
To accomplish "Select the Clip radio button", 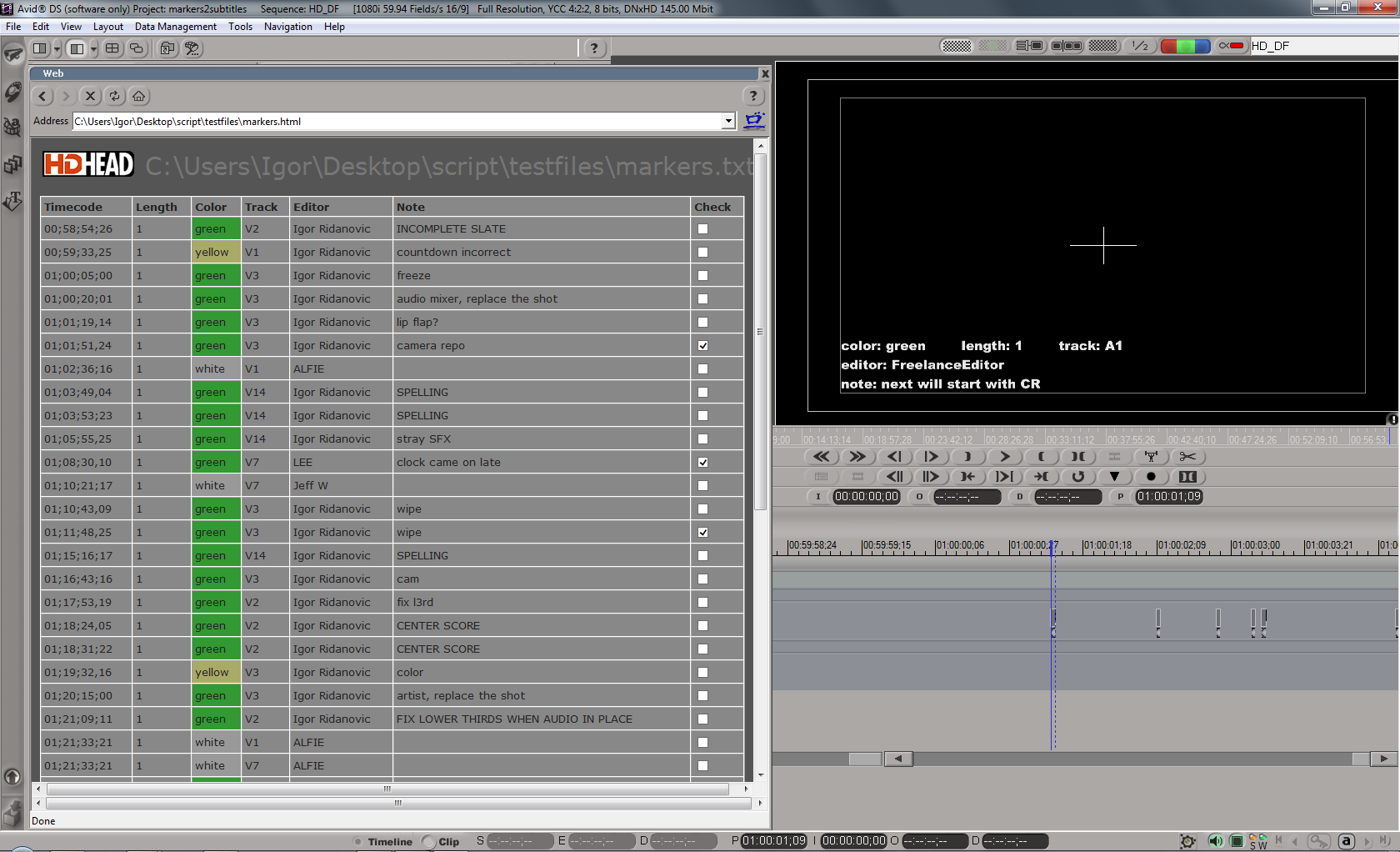I will pos(429,842).
